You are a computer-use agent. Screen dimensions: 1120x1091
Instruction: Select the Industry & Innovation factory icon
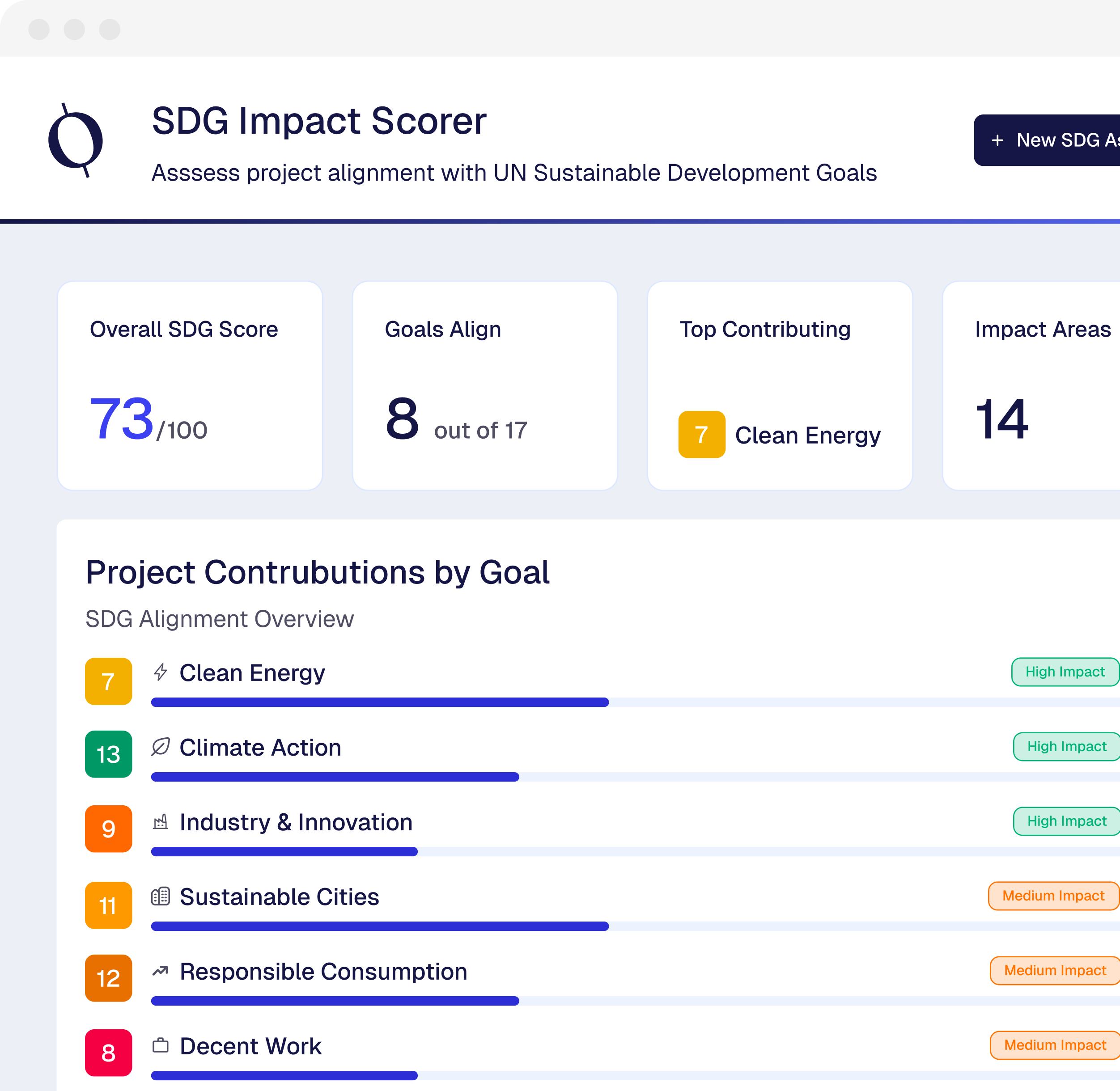point(160,822)
